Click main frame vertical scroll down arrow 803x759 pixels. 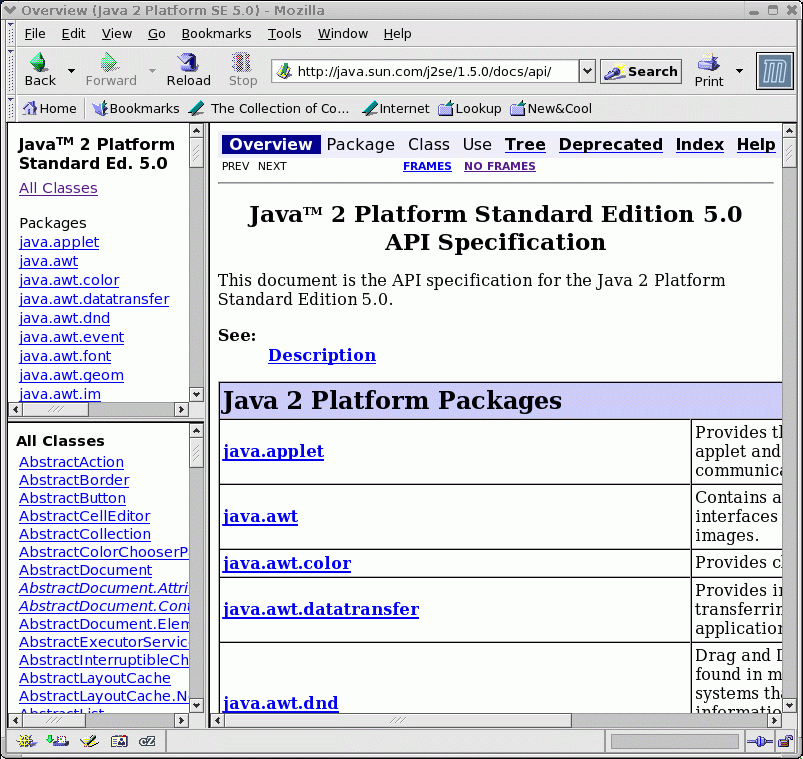click(789, 705)
